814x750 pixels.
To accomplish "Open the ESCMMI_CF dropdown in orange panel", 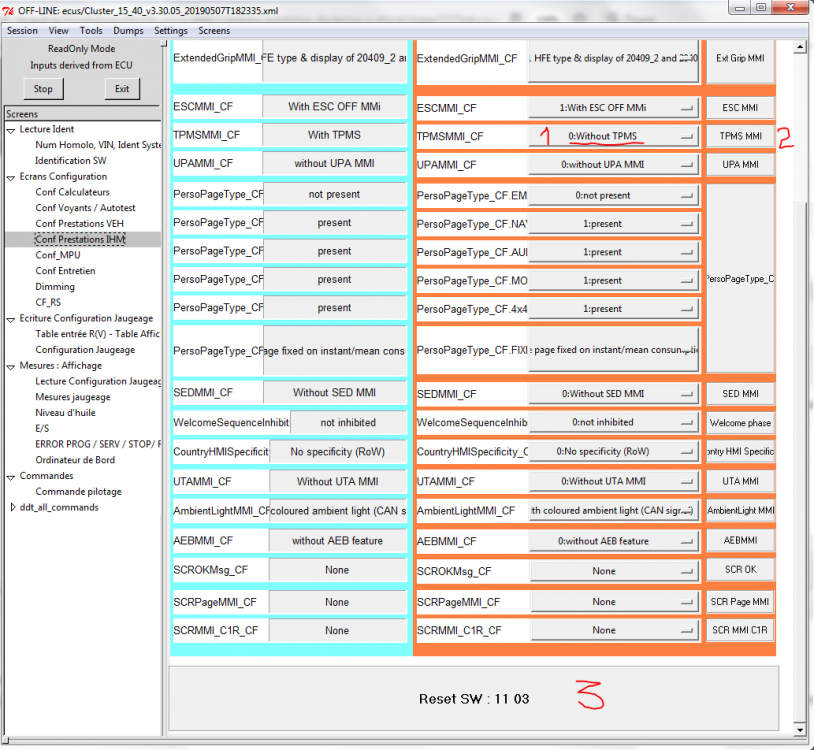I will [x=613, y=108].
